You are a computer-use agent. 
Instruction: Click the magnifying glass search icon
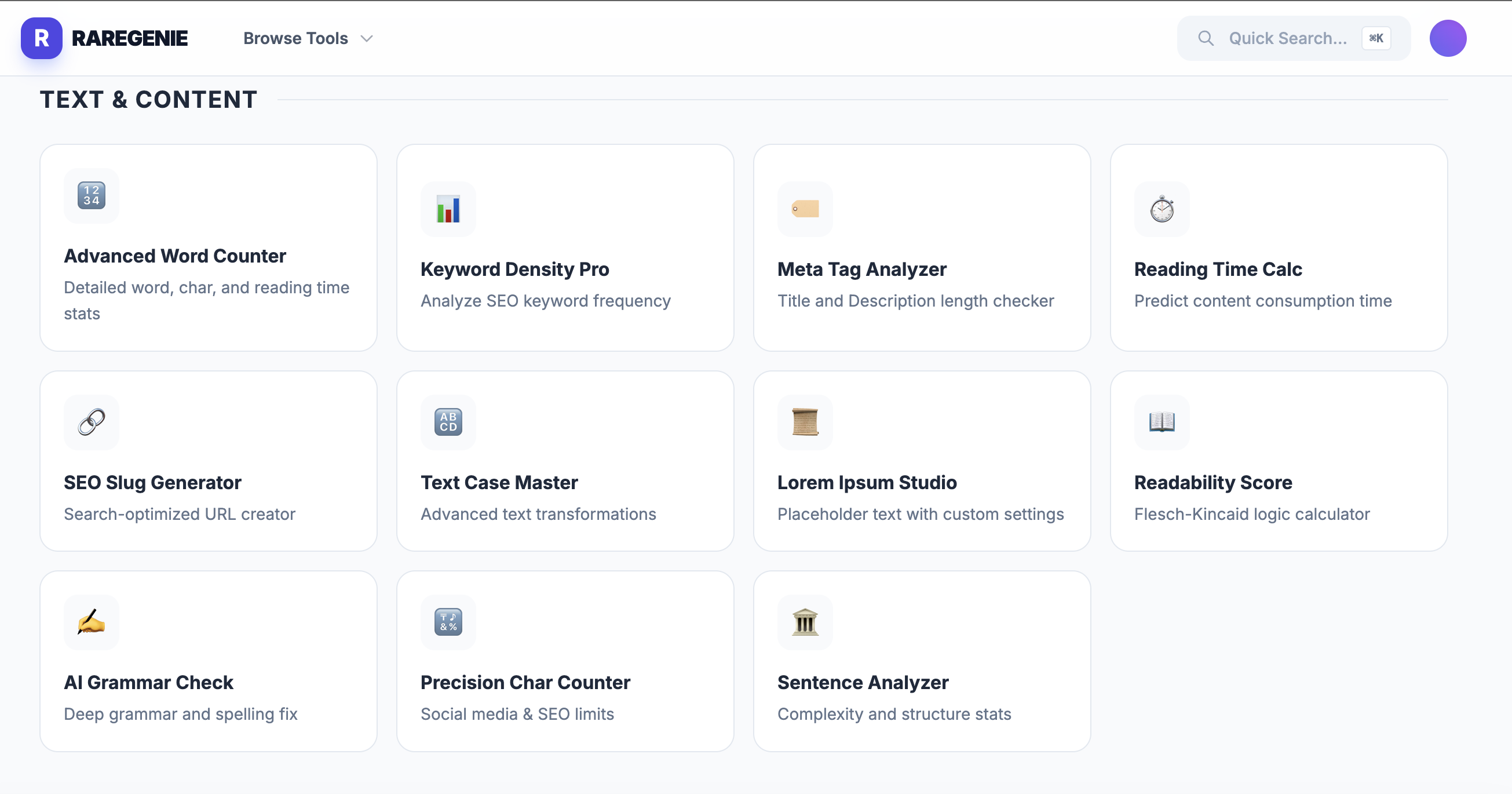pyautogui.click(x=1206, y=39)
